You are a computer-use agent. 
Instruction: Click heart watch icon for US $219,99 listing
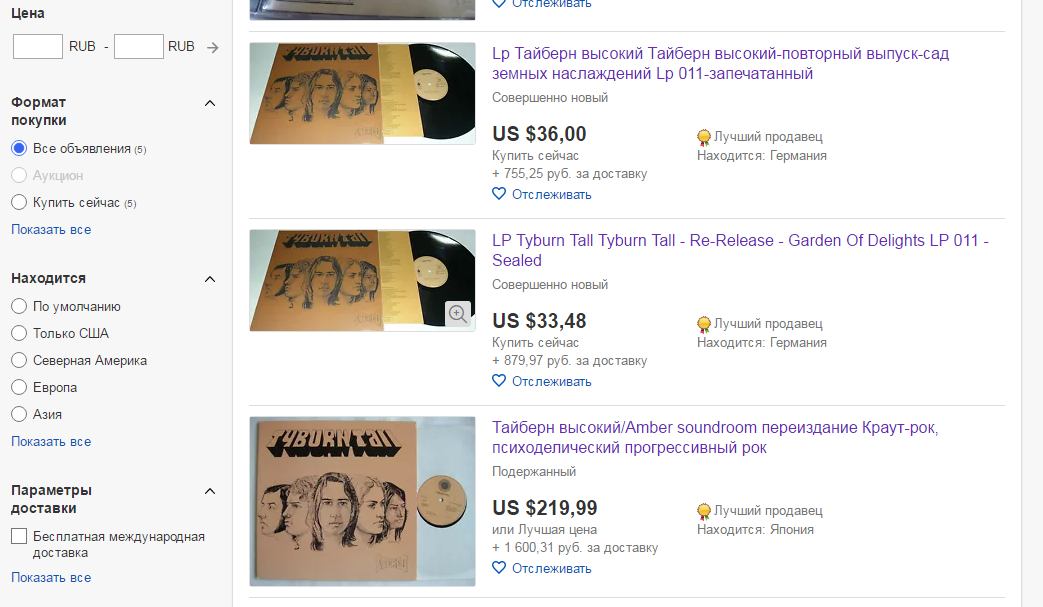pyautogui.click(x=499, y=567)
